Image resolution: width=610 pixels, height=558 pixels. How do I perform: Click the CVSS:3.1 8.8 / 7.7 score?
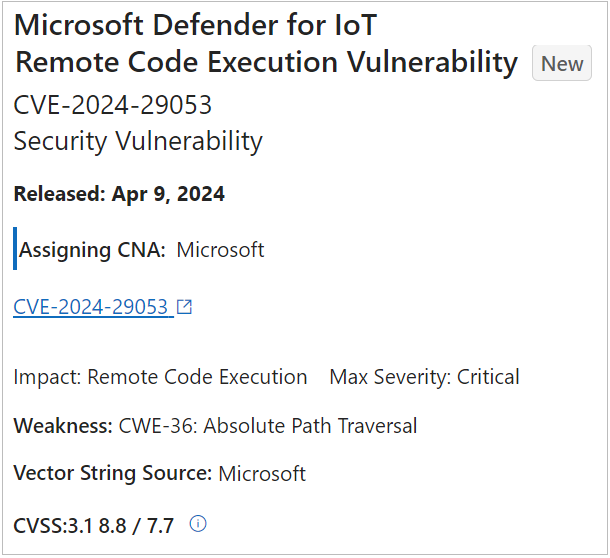93,525
